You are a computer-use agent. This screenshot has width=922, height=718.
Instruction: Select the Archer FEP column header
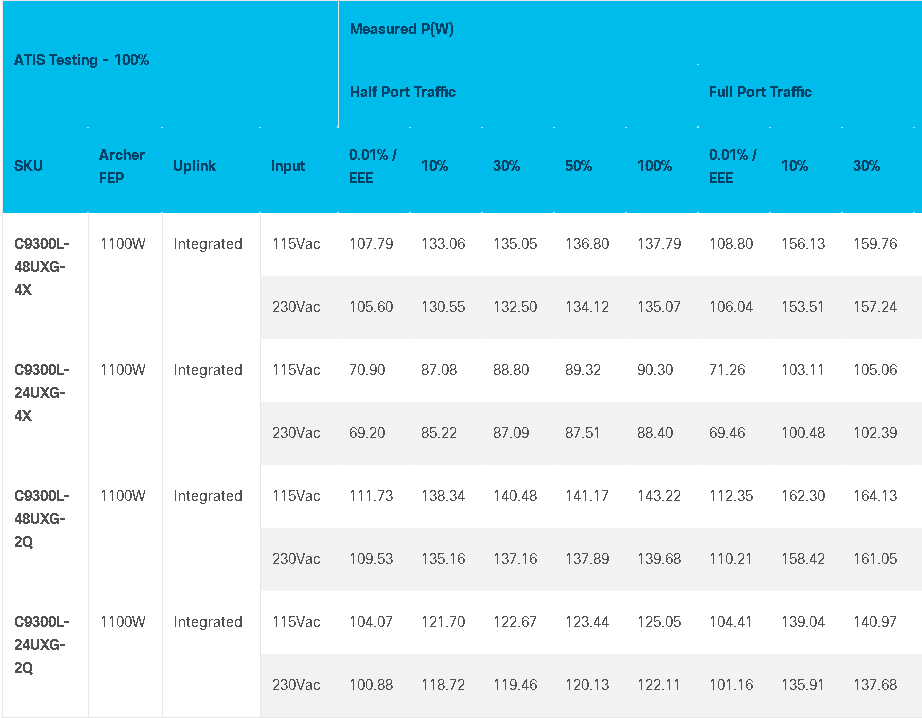(x=122, y=166)
